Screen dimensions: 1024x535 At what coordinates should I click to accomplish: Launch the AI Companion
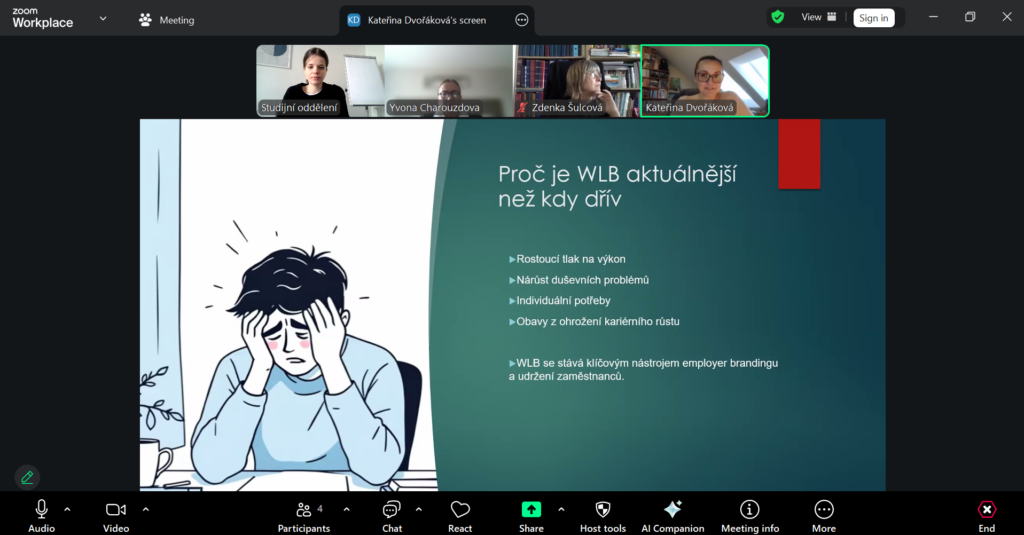click(672, 514)
